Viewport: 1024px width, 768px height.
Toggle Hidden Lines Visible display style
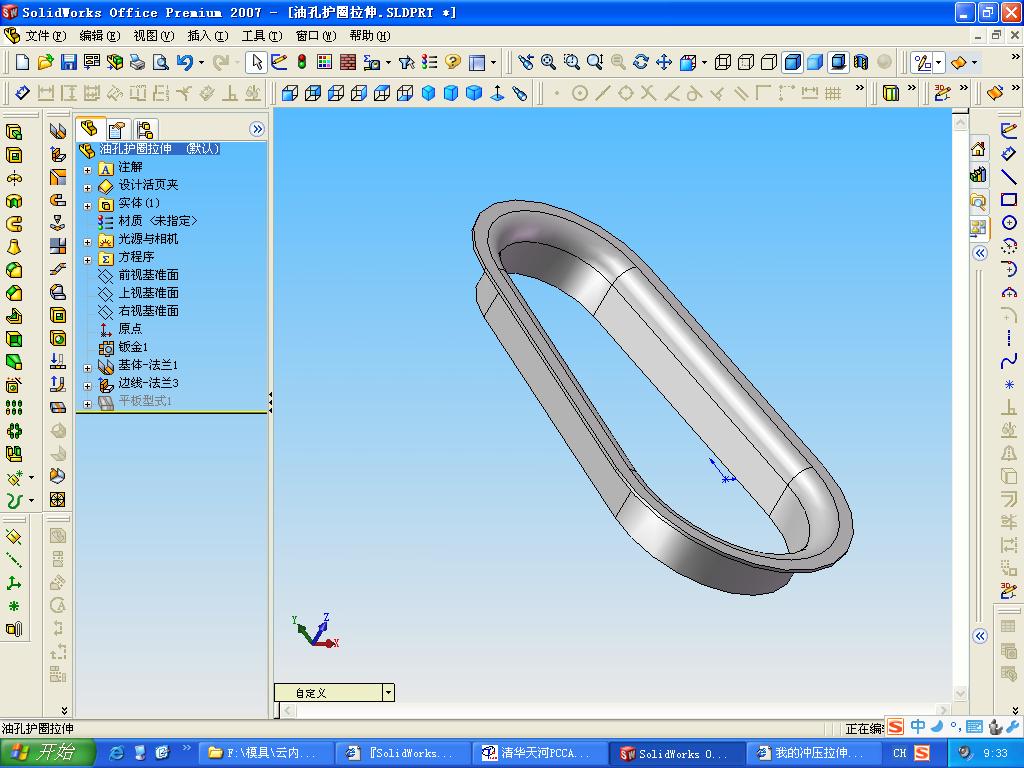pyautogui.click(x=746, y=62)
